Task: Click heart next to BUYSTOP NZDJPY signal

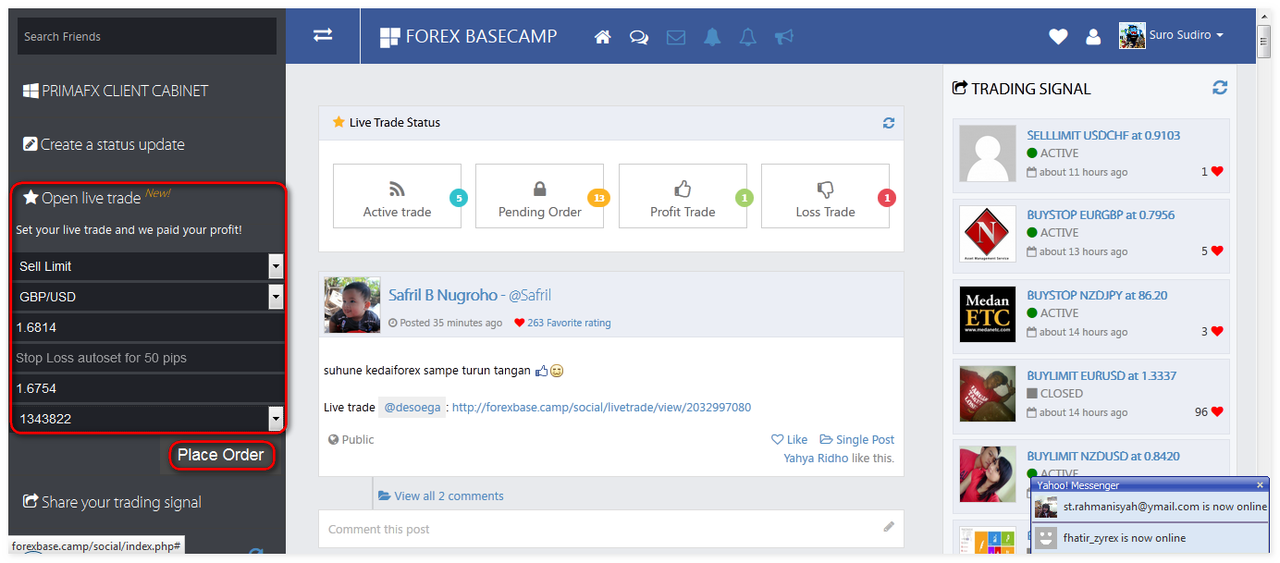Action: pyautogui.click(x=1217, y=332)
